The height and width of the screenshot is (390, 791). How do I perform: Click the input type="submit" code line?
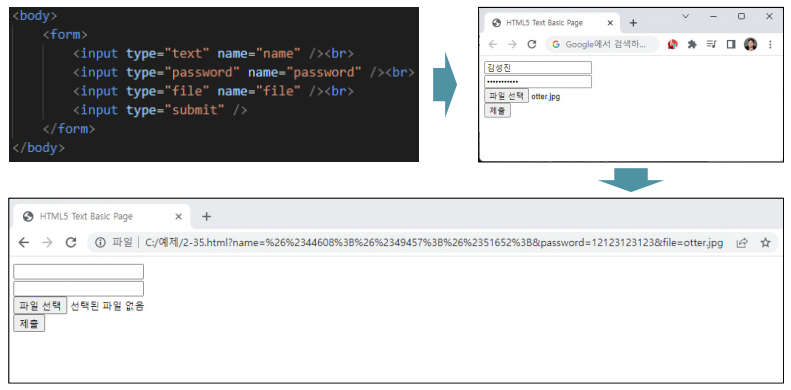(x=160, y=110)
